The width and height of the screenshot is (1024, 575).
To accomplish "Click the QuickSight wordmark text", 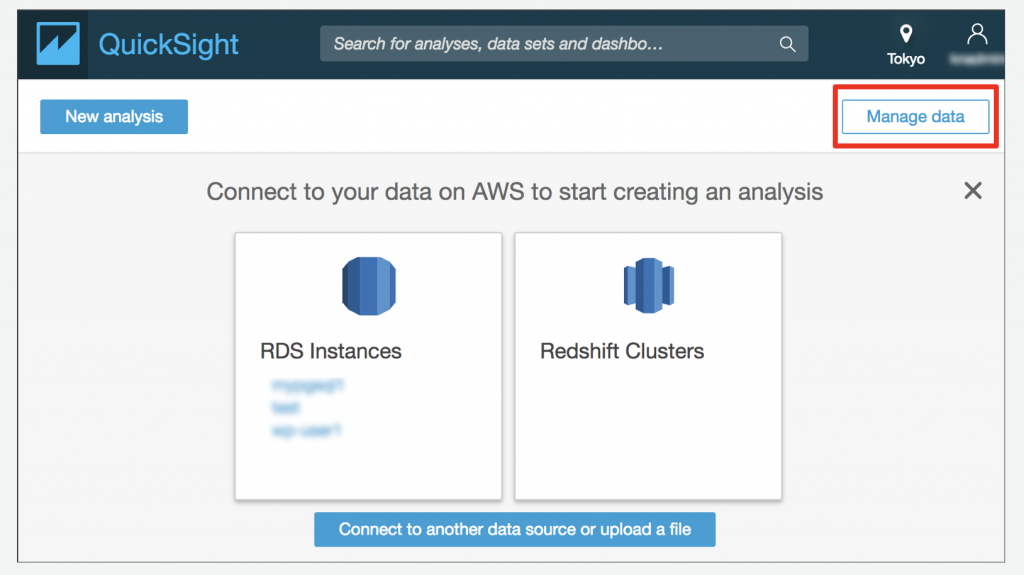I will tap(168, 45).
